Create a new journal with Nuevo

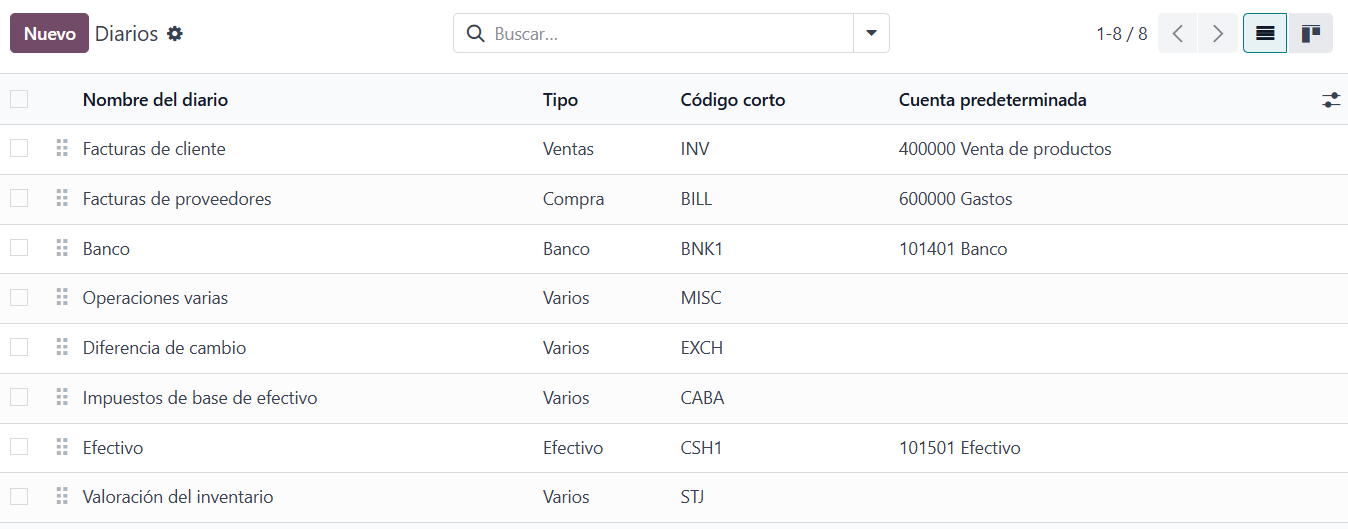point(49,33)
